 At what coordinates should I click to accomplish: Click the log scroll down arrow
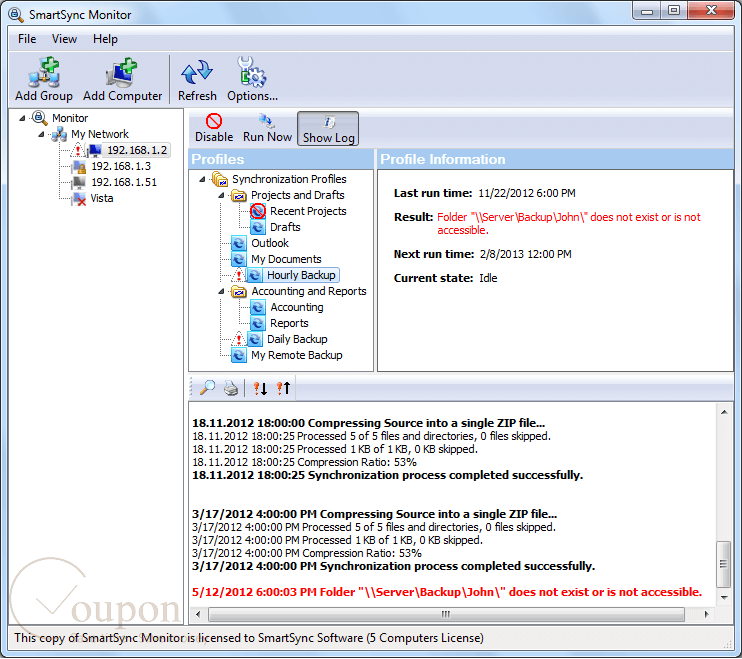pyautogui.click(x=724, y=597)
